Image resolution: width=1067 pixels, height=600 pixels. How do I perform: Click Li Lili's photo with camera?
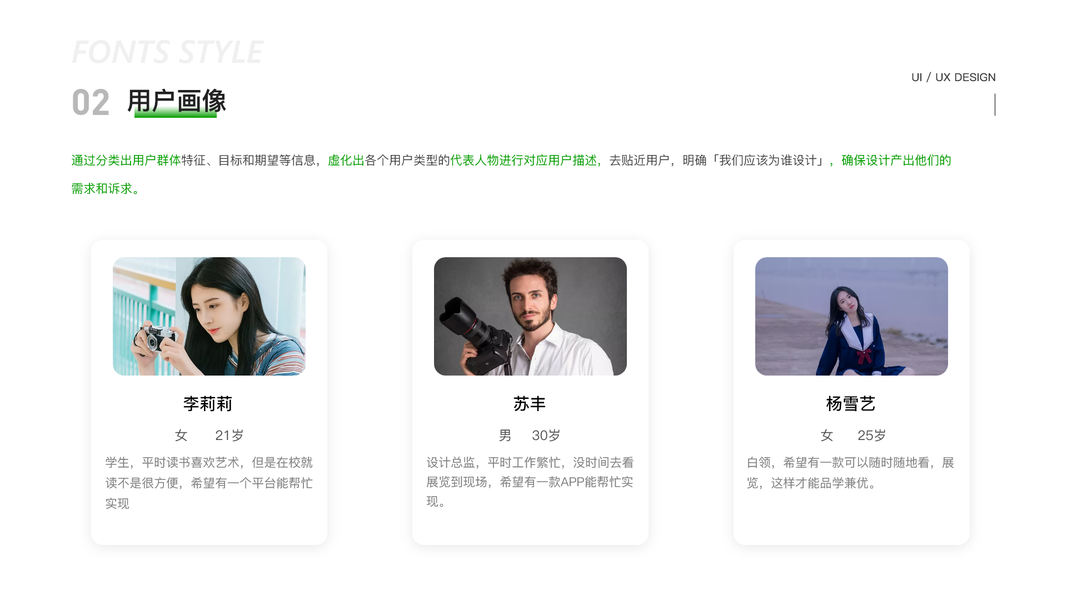tap(209, 316)
